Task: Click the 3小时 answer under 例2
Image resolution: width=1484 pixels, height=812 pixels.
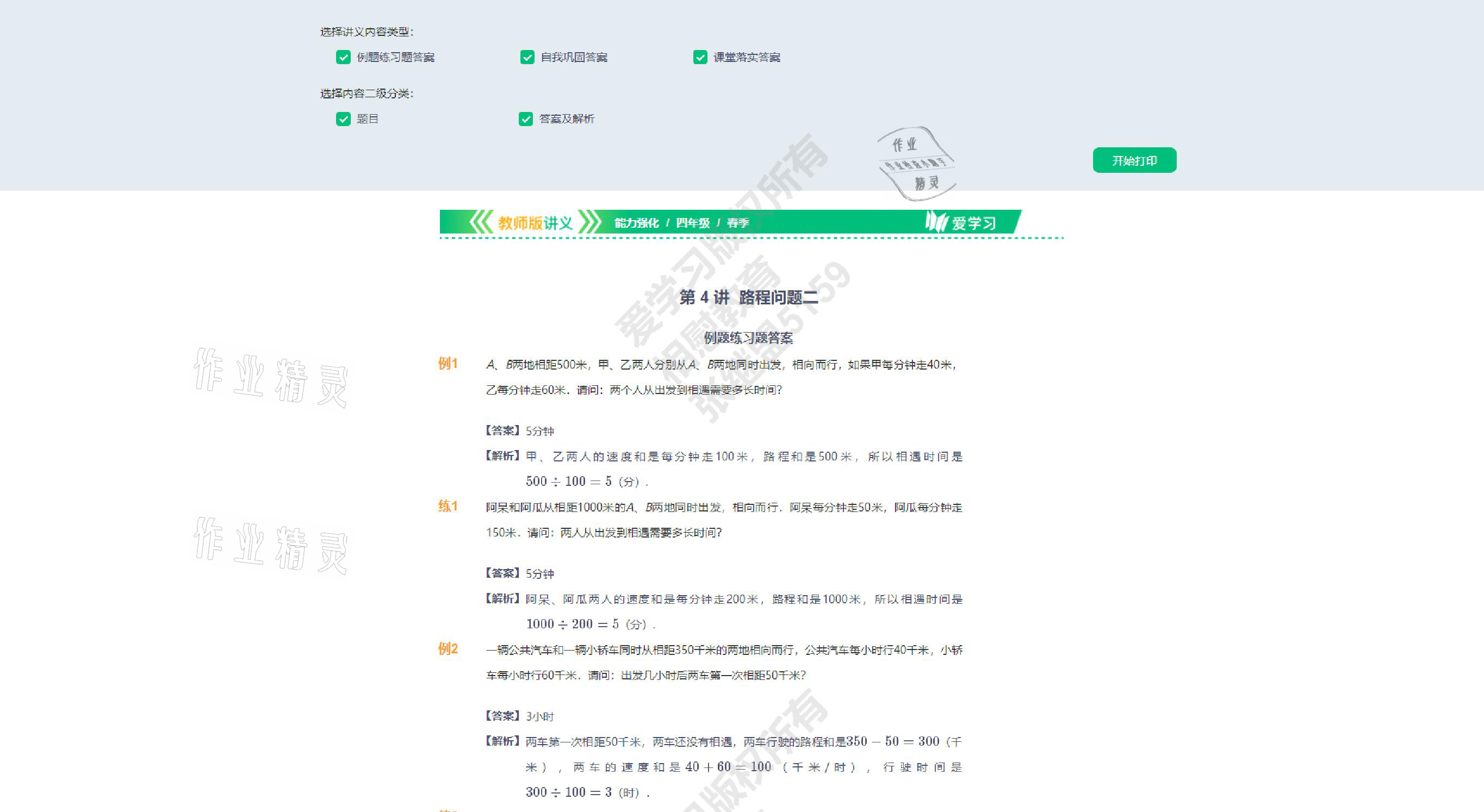Action: (x=540, y=716)
